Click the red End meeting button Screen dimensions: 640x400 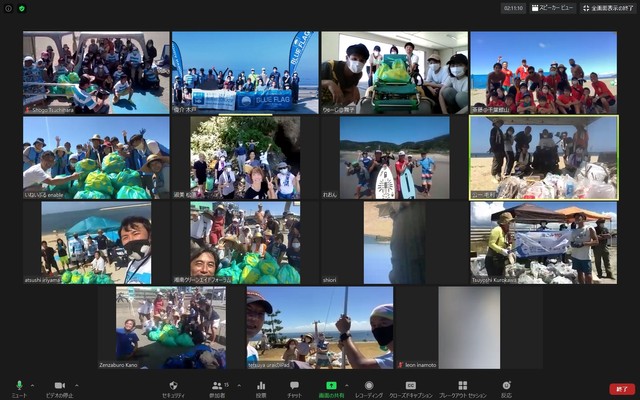tap(622, 389)
